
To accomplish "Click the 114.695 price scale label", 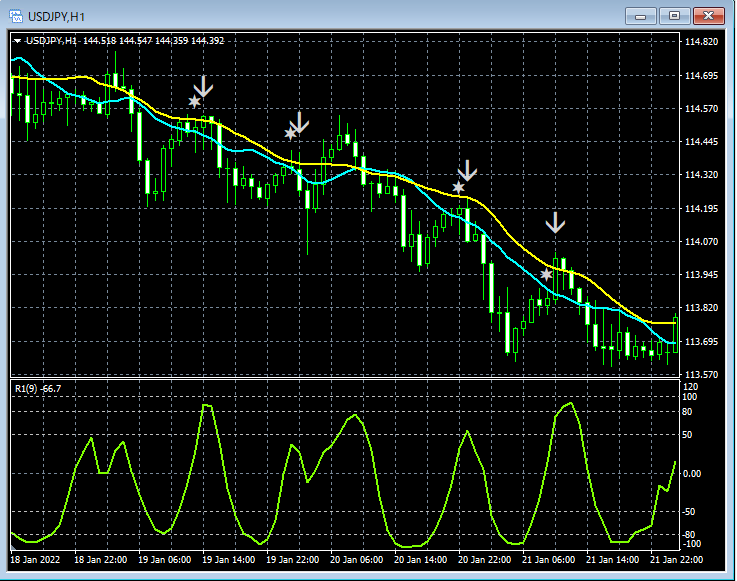I will point(701,76).
